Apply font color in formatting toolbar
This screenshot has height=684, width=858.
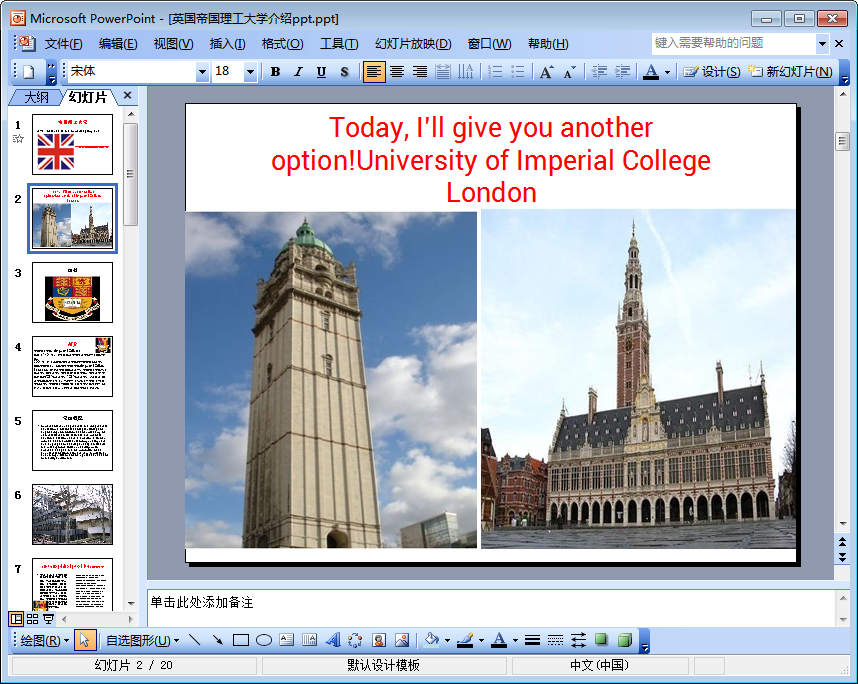(651, 72)
